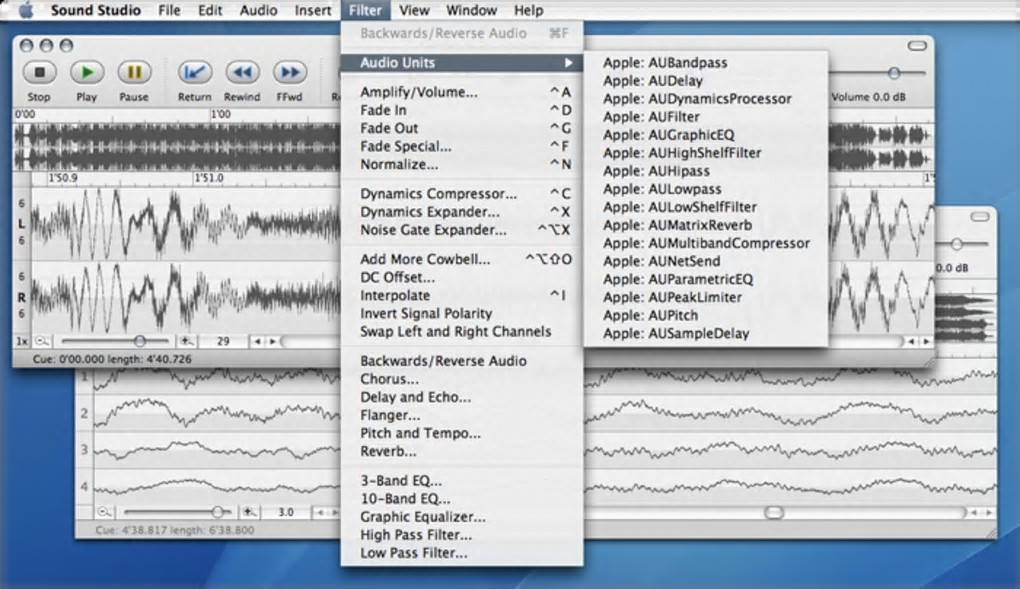1020x589 pixels.
Task: Choose Pitch and Tempo...
Action: pos(462,433)
